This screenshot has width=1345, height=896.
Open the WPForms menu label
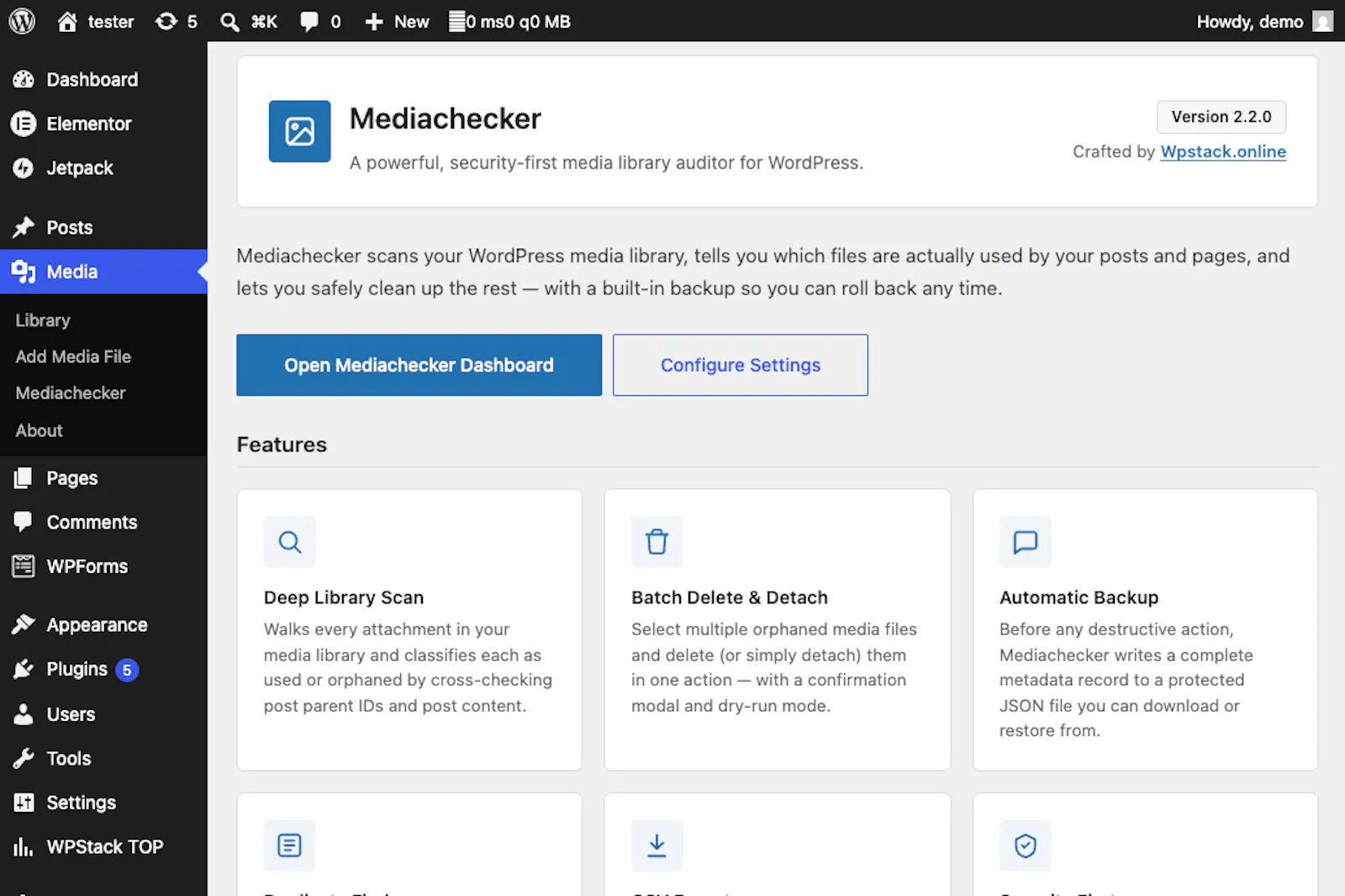tap(87, 567)
